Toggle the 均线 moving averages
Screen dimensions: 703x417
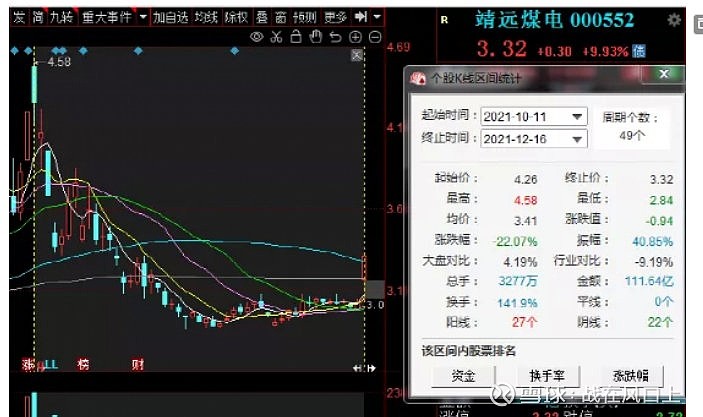206,17
